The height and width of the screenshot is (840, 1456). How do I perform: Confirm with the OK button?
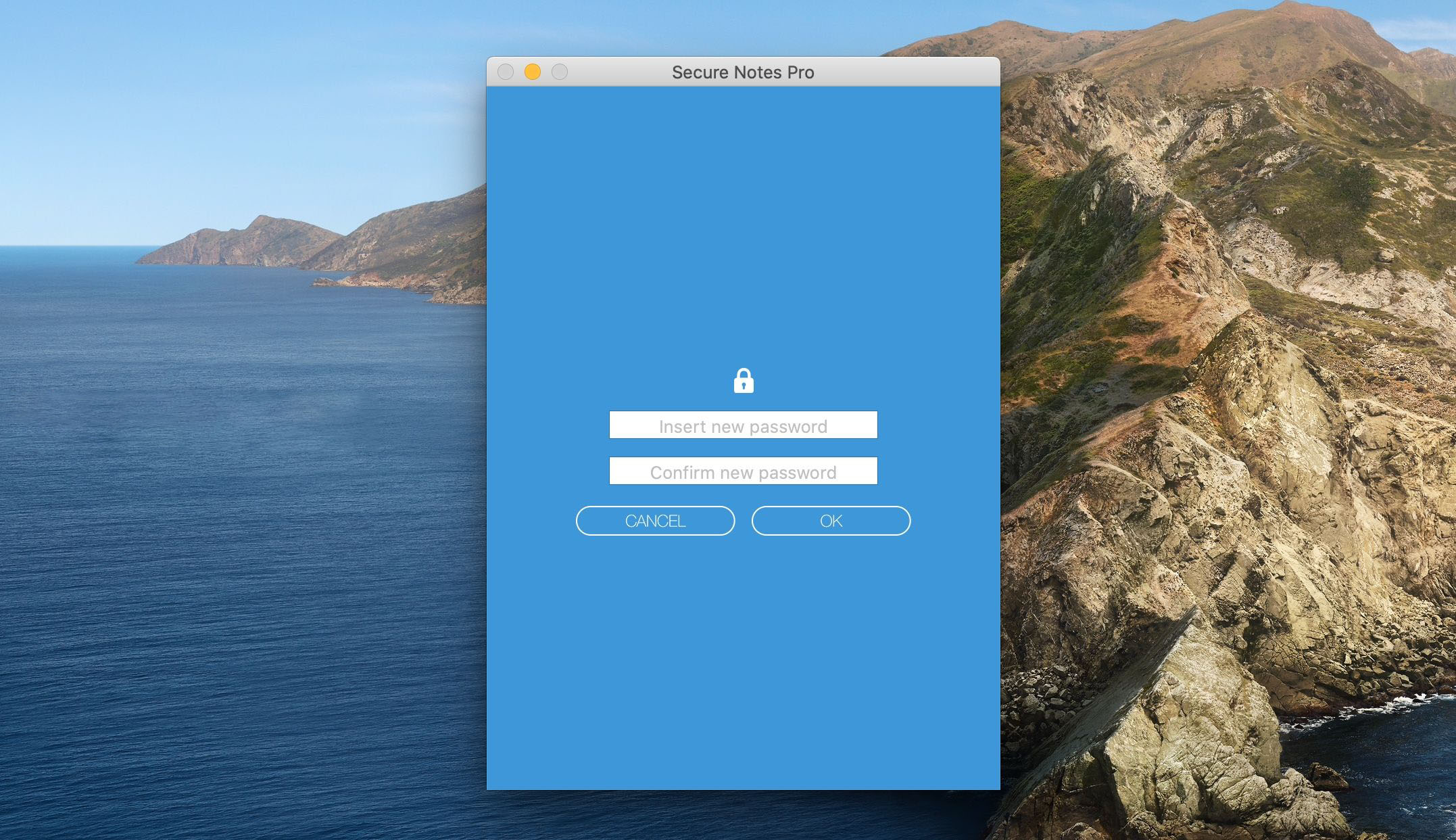(x=831, y=521)
